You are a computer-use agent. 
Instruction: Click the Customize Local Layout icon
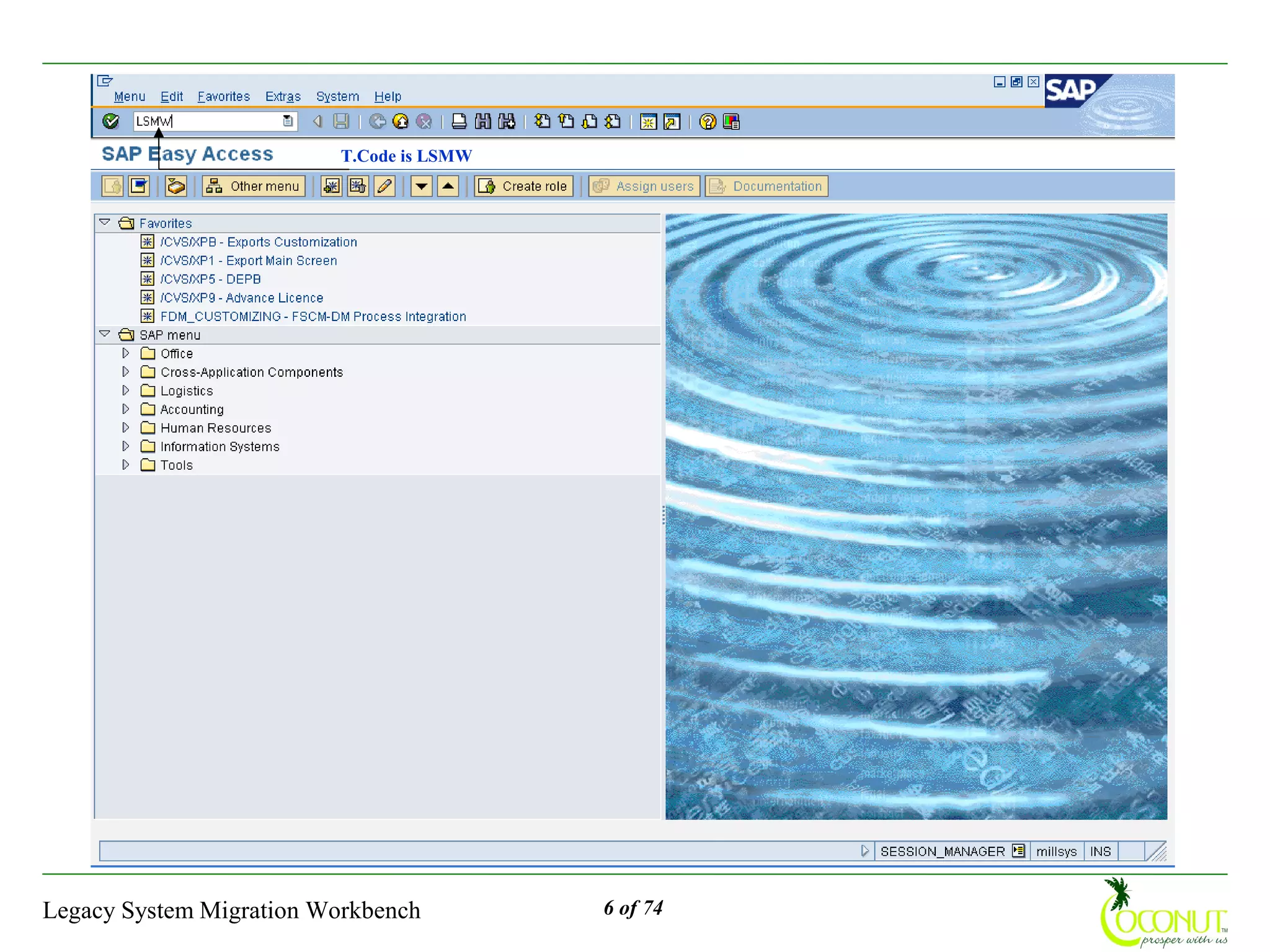[731, 121]
